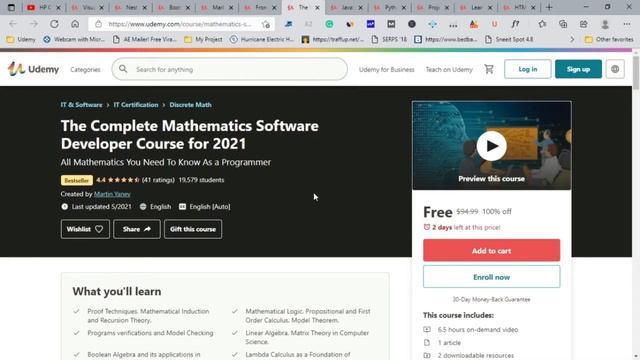The width and height of the screenshot is (640, 360).
Task: Add page to favorites star icon
Action: [266, 24]
